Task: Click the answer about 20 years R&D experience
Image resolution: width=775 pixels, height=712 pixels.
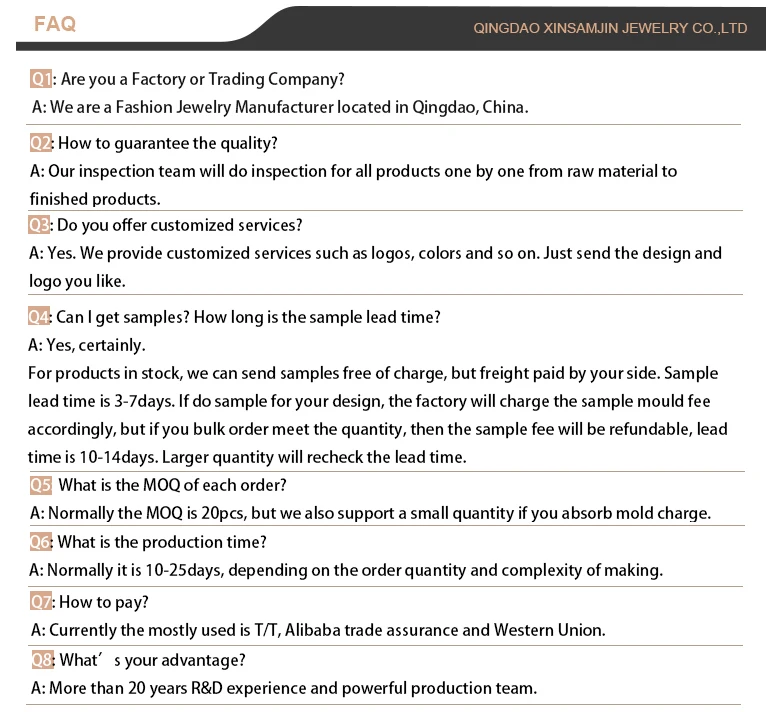Action: [x=284, y=688]
